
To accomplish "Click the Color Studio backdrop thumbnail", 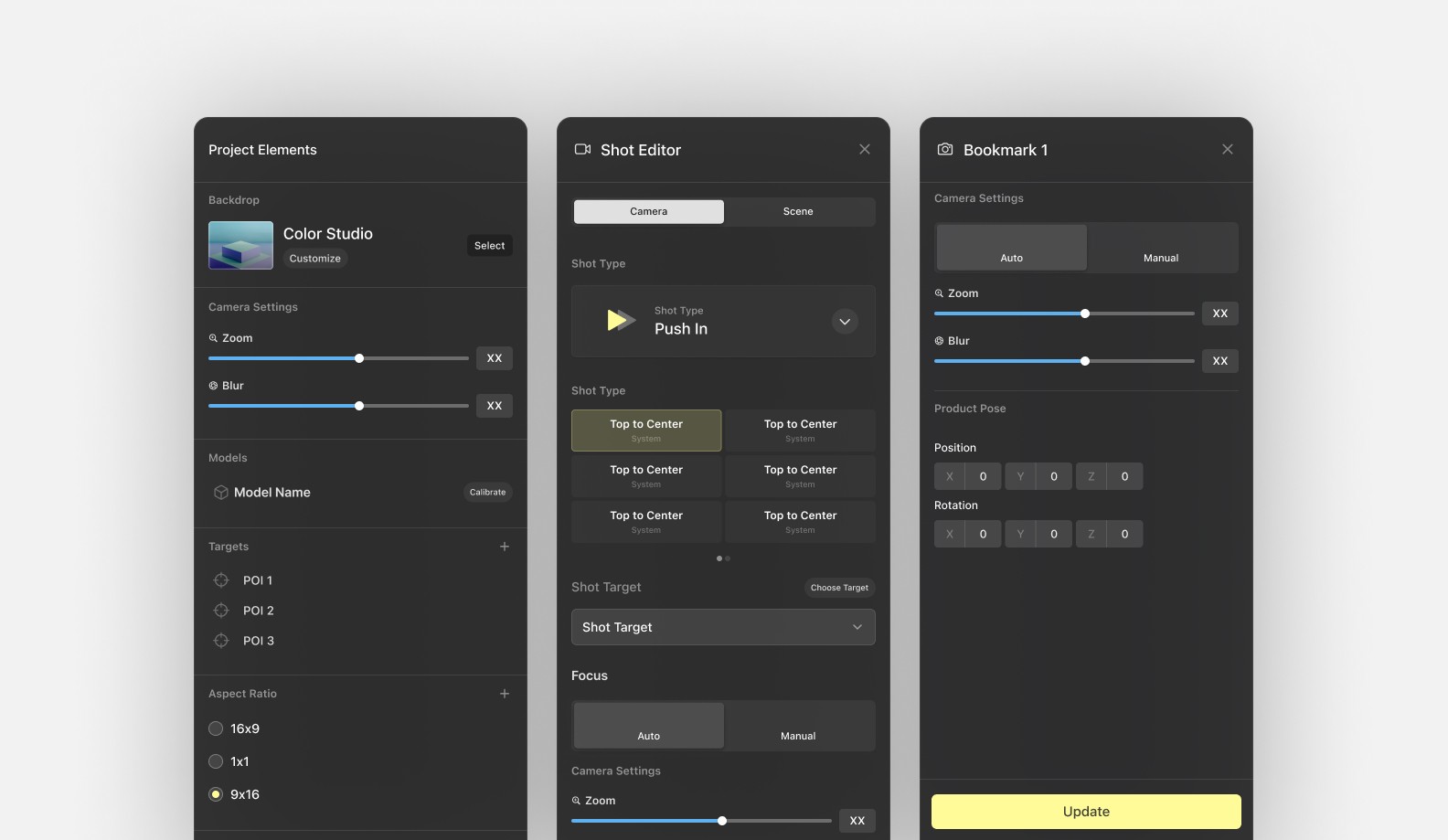I will [x=240, y=245].
